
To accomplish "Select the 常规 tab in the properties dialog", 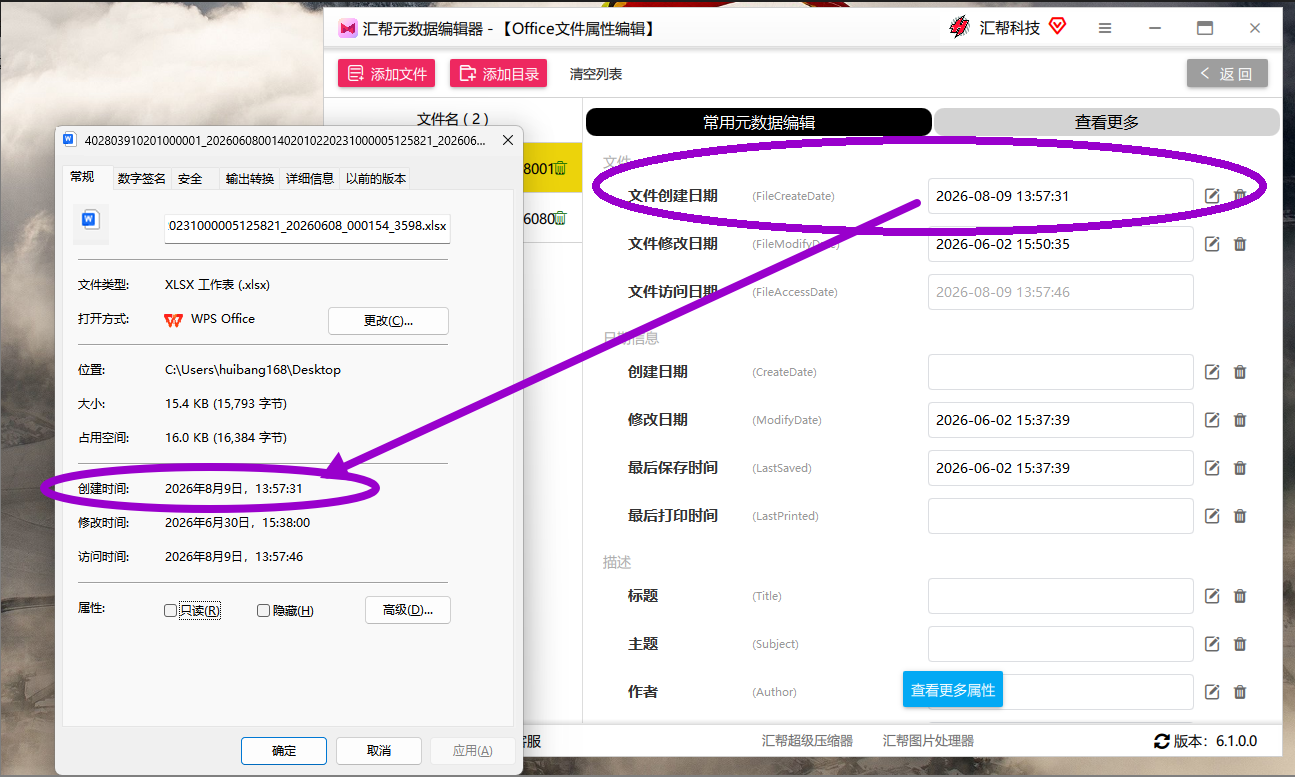I will (82, 177).
